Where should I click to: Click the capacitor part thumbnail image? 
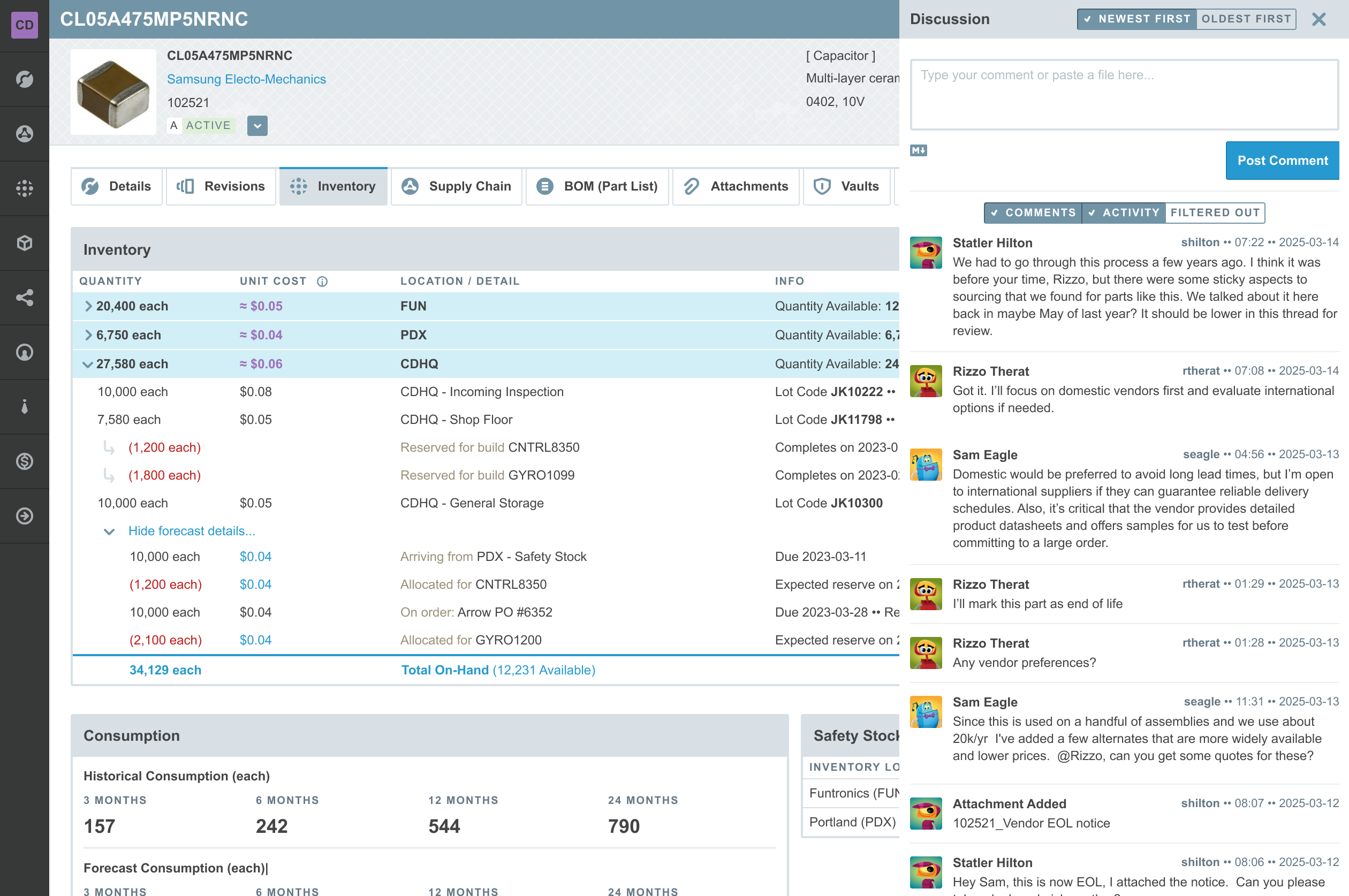tap(113, 92)
